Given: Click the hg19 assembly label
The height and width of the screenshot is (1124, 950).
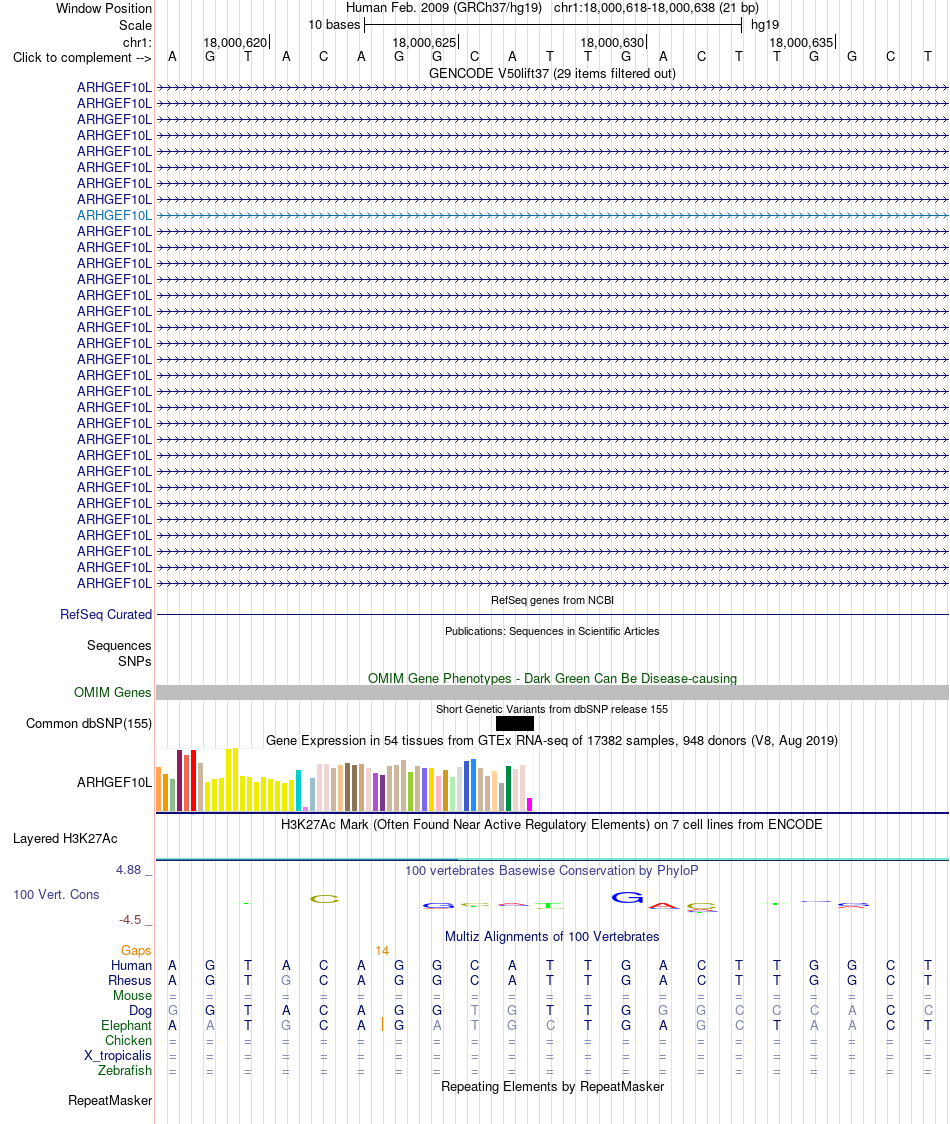Looking at the screenshot, I should [765, 24].
